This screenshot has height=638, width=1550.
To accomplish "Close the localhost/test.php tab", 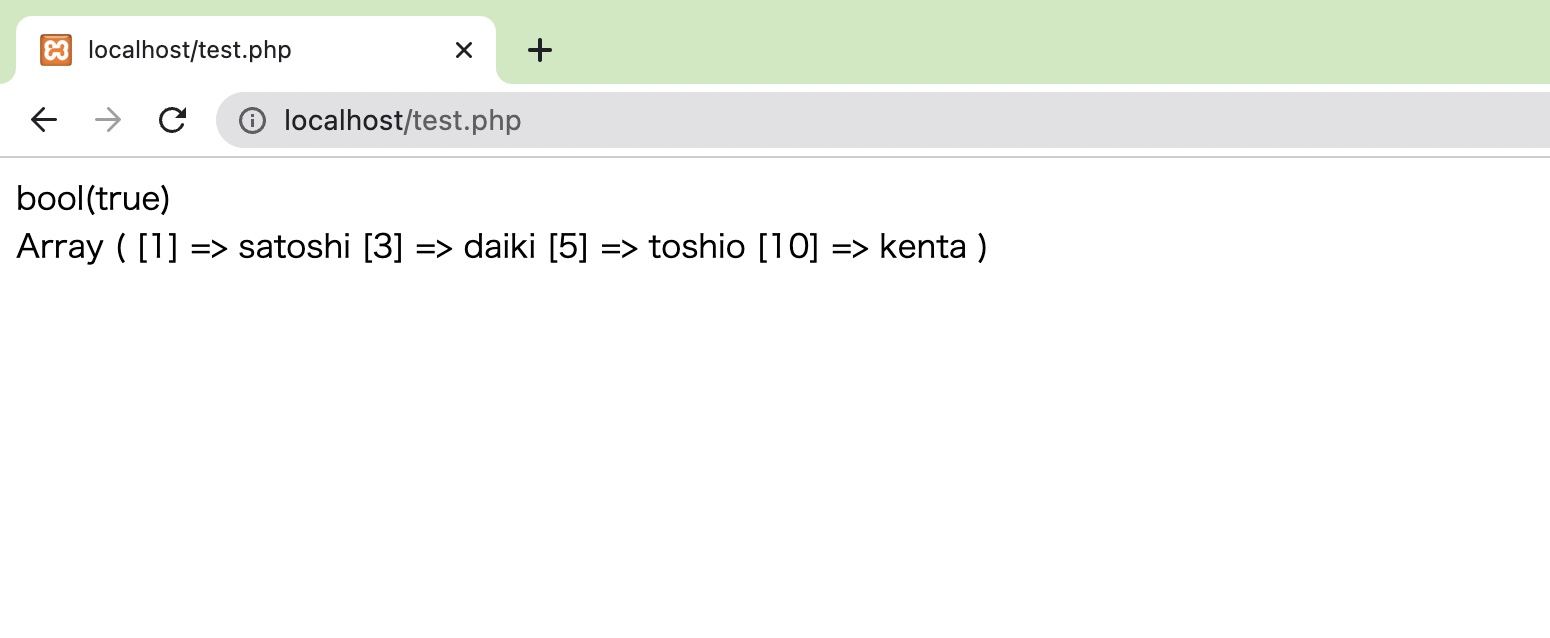I will [x=463, y=50].
